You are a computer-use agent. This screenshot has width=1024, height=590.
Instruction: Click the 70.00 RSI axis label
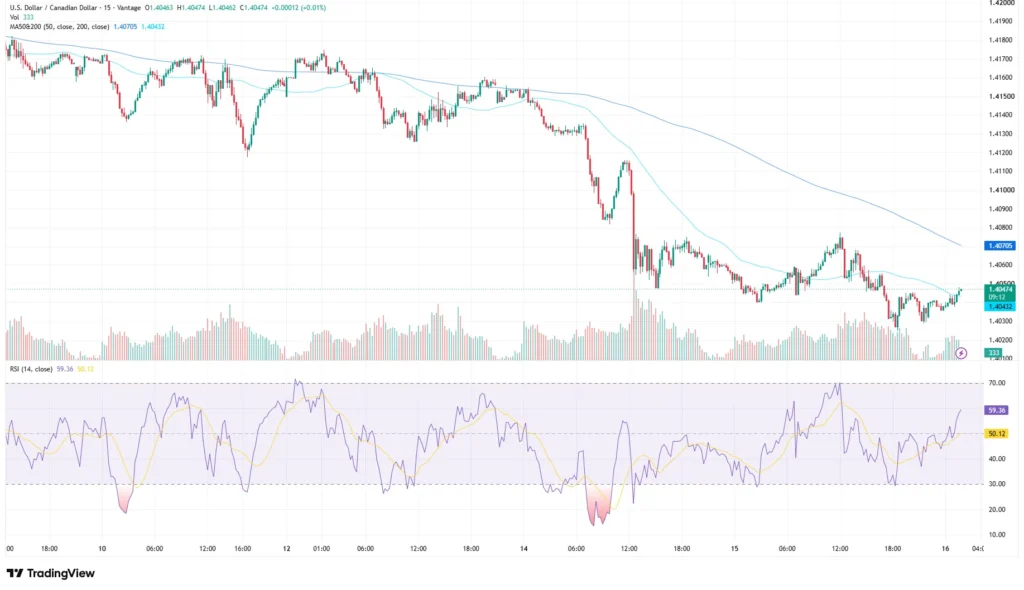tap(997, 383)
